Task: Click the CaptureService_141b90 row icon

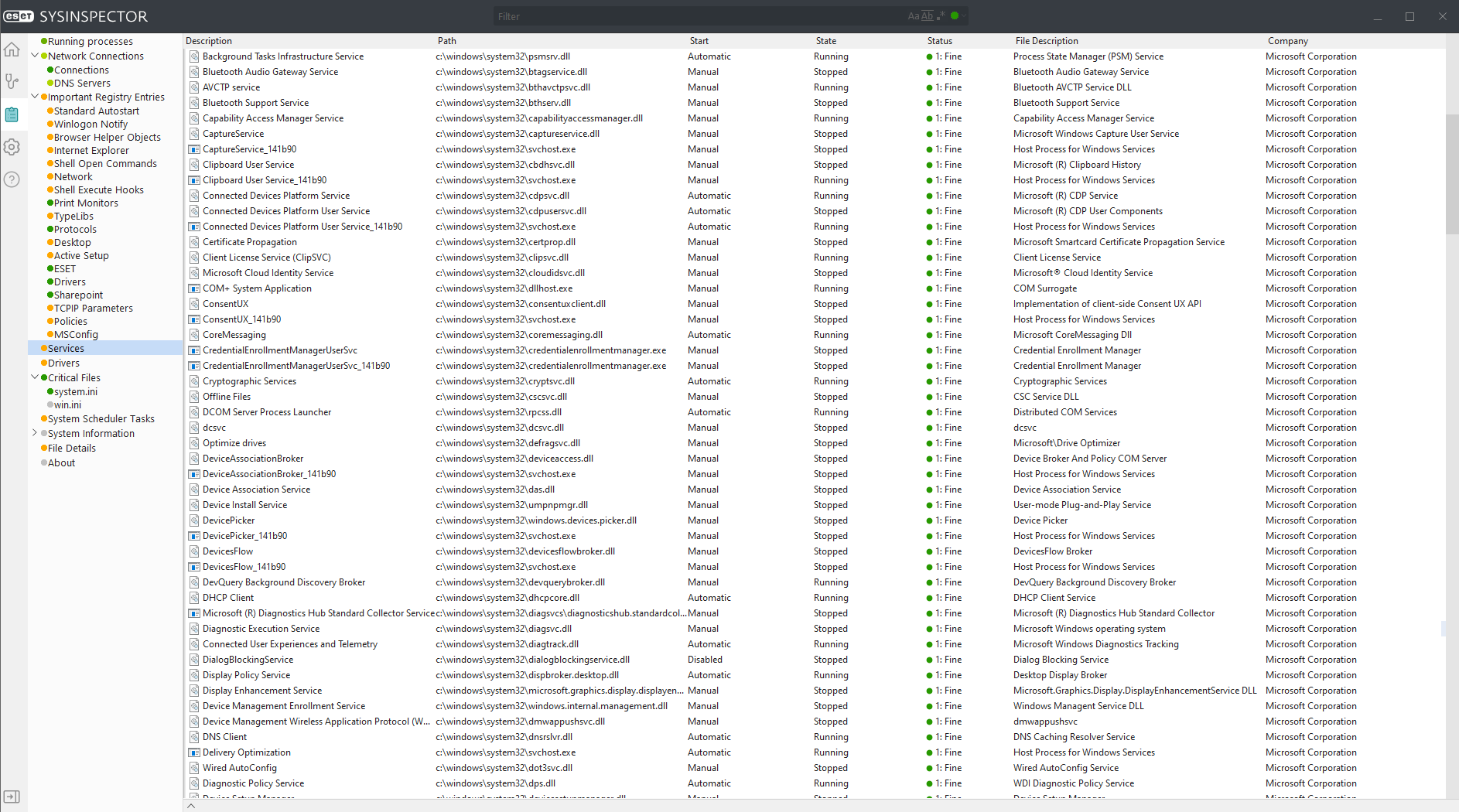Action: coord(195,149)
